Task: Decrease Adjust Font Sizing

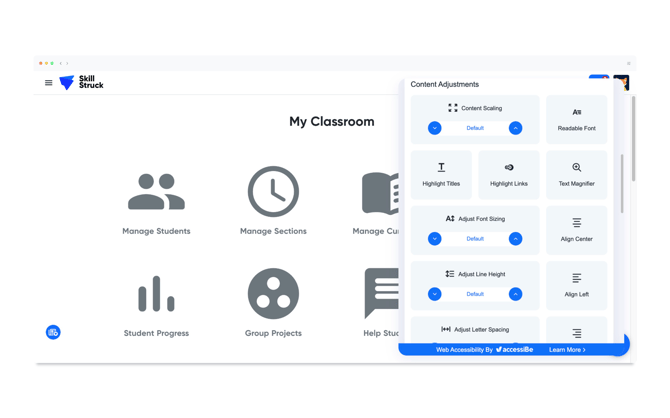Action: pyautogui.click(x=435, y=238)
